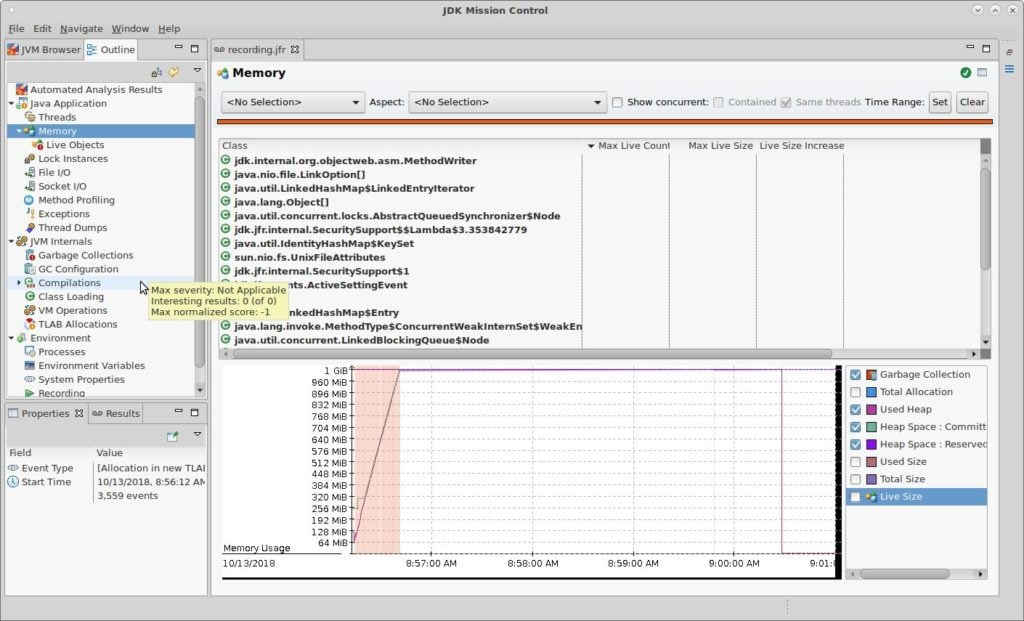This screenshot has height=621, width=1024.
Task: Close the Properties view tab
Action: tap(79, 413)
